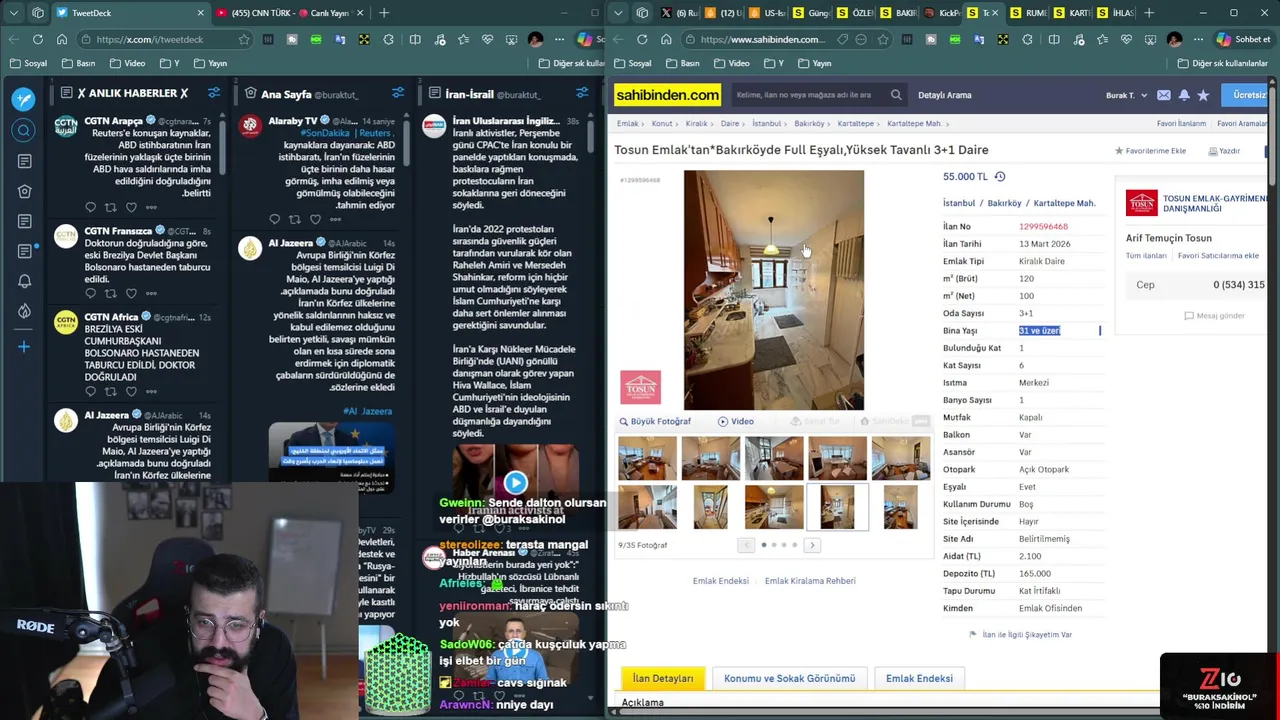Image resolution: width=1280 pixels, height=720 pixels.
Task: Like the CGTN Arapça tweet
Action: tap(131, 207)
